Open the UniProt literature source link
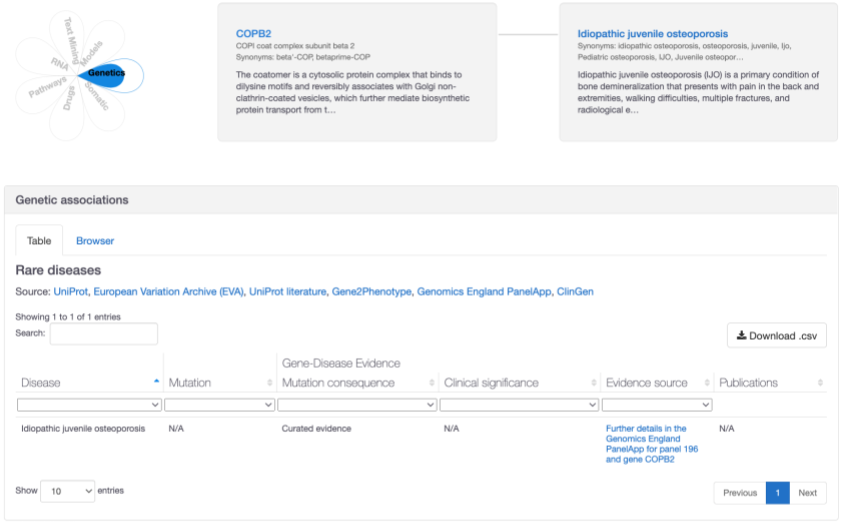841x522 pixels. [287, 291]
